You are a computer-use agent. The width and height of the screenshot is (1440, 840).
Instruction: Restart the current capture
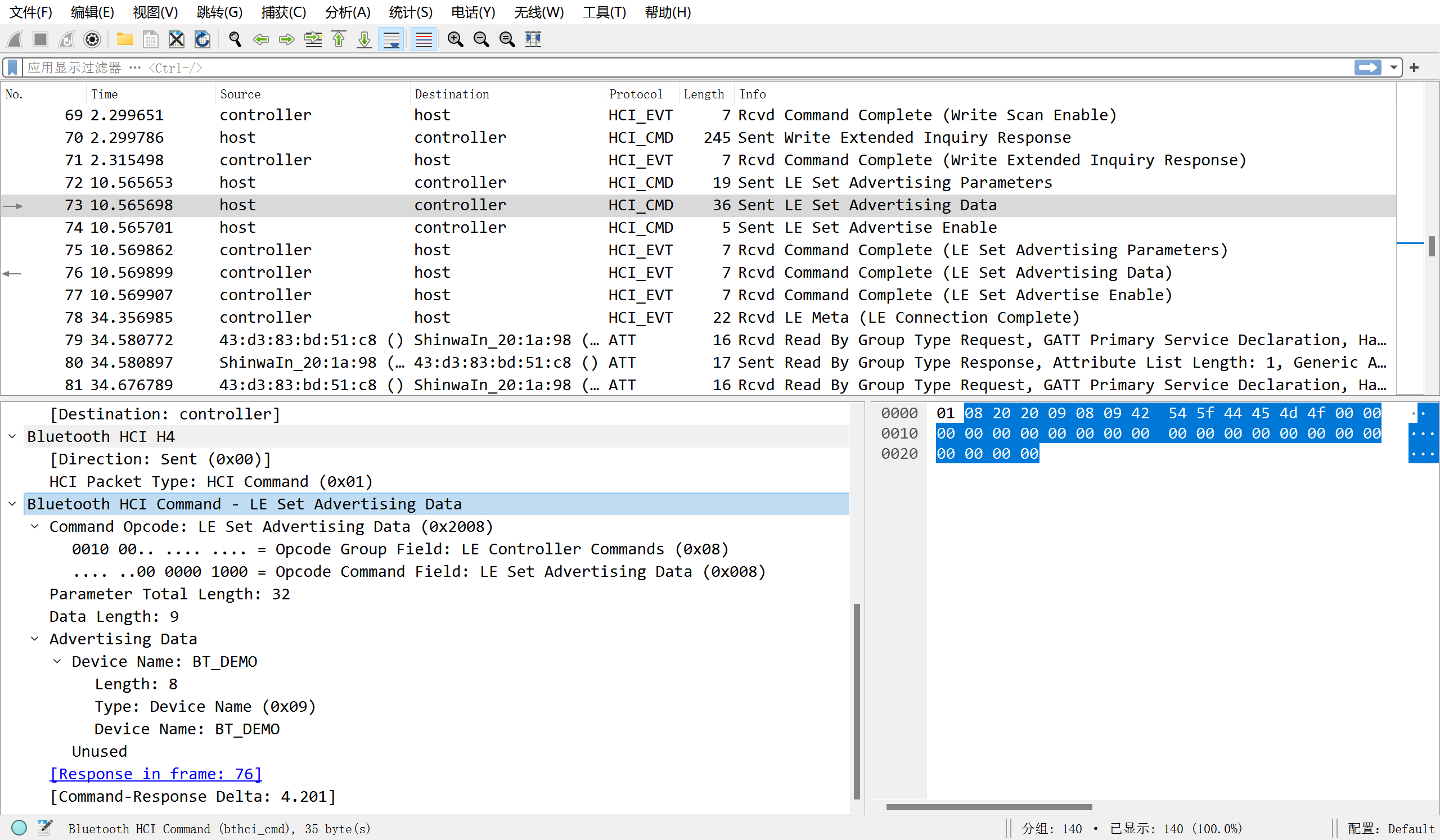(x=66, y=39)
